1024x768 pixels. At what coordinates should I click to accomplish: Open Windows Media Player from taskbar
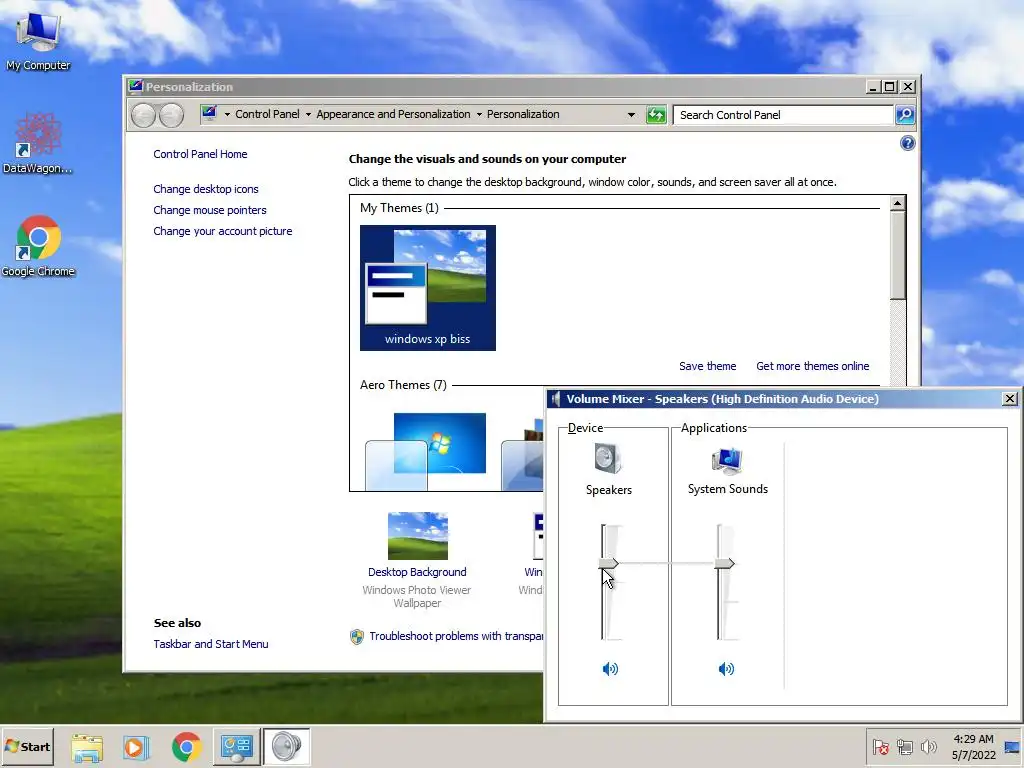tap(136, 747)
